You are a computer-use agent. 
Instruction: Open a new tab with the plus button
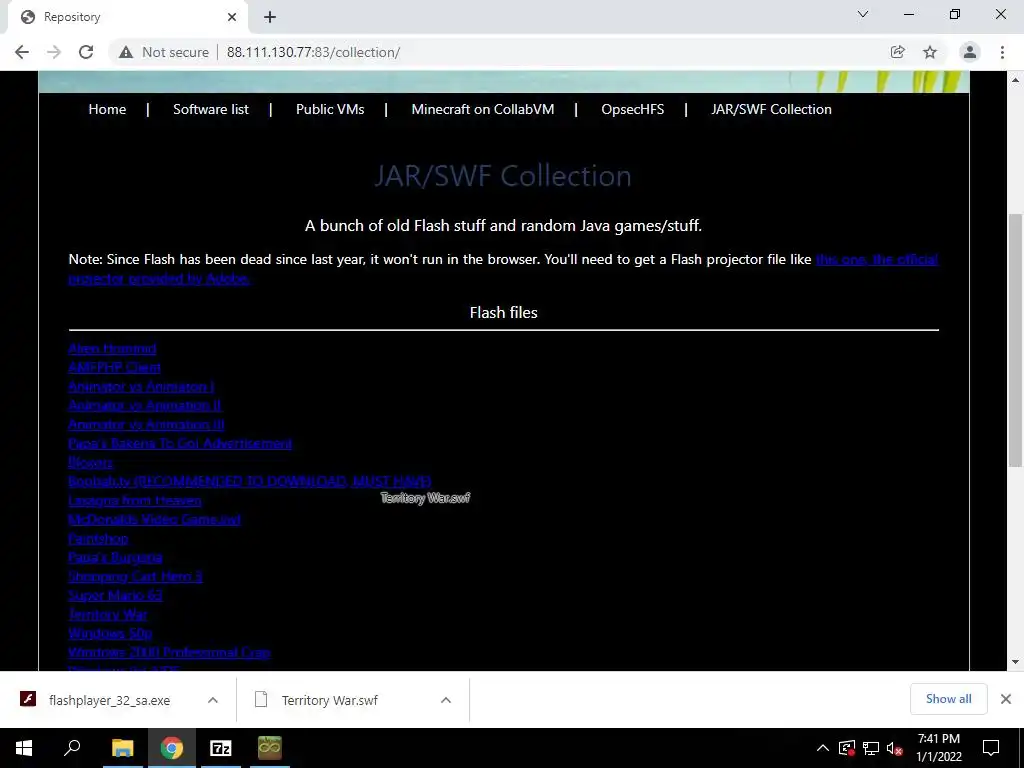click(x=270, y=17)
